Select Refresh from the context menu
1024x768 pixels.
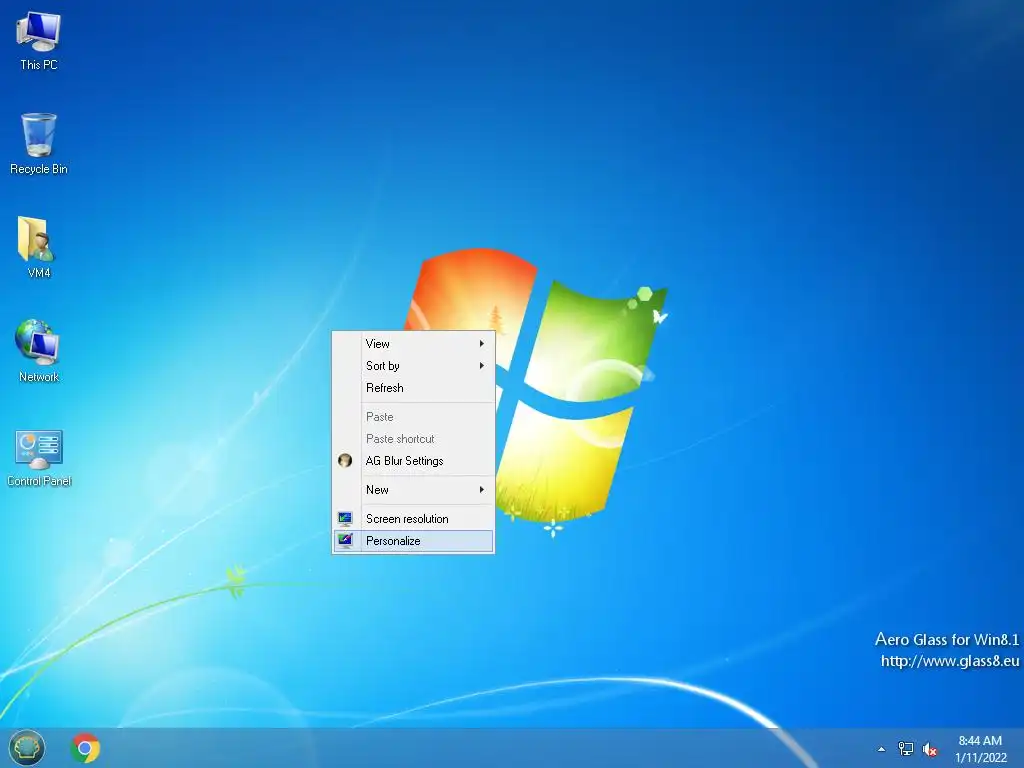coord(413,388)
